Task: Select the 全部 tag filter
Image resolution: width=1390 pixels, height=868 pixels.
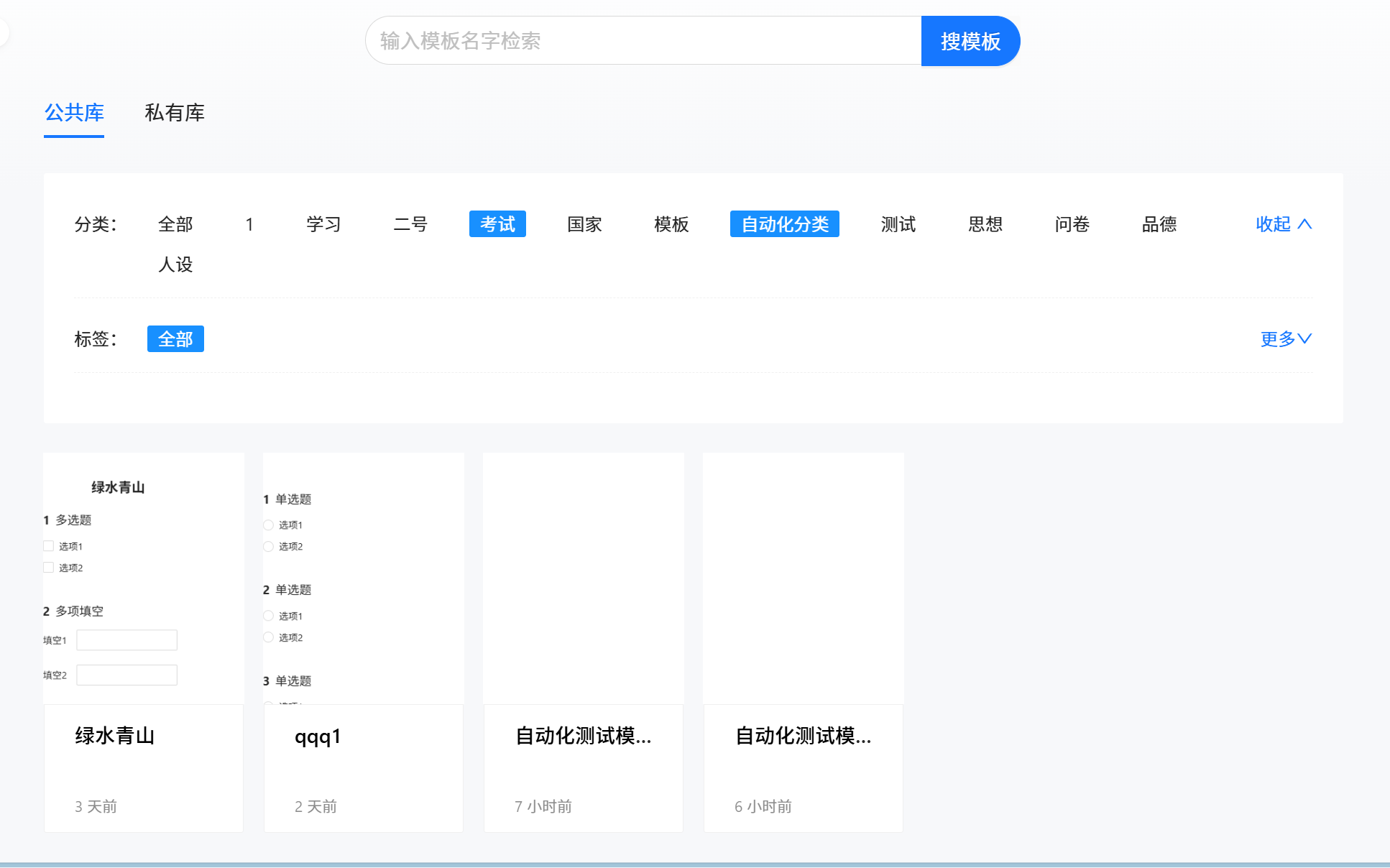Action: (x=175, y=338)
